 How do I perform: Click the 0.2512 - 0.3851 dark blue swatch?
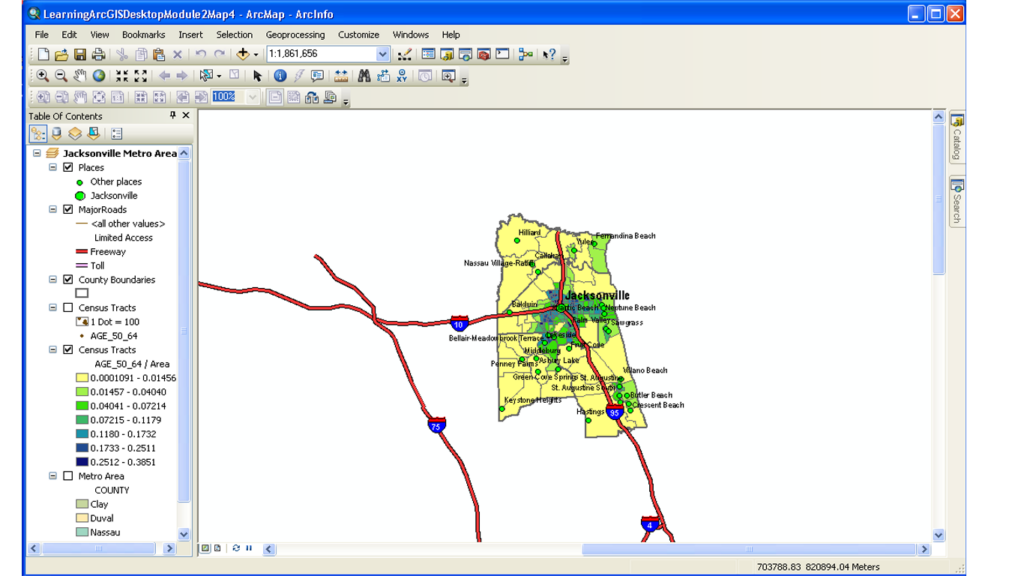[x=82, y=462]
